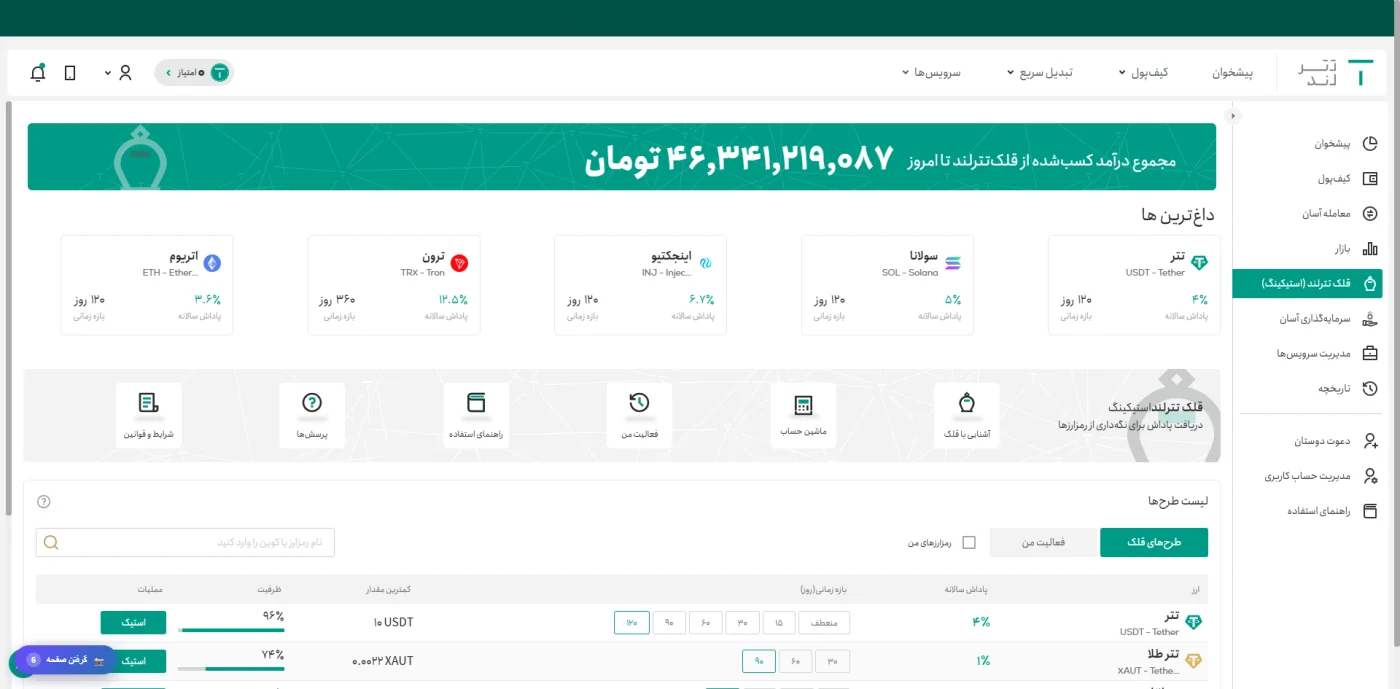
Task: Click the ظرفیت column header
Action: pos(270,589)
